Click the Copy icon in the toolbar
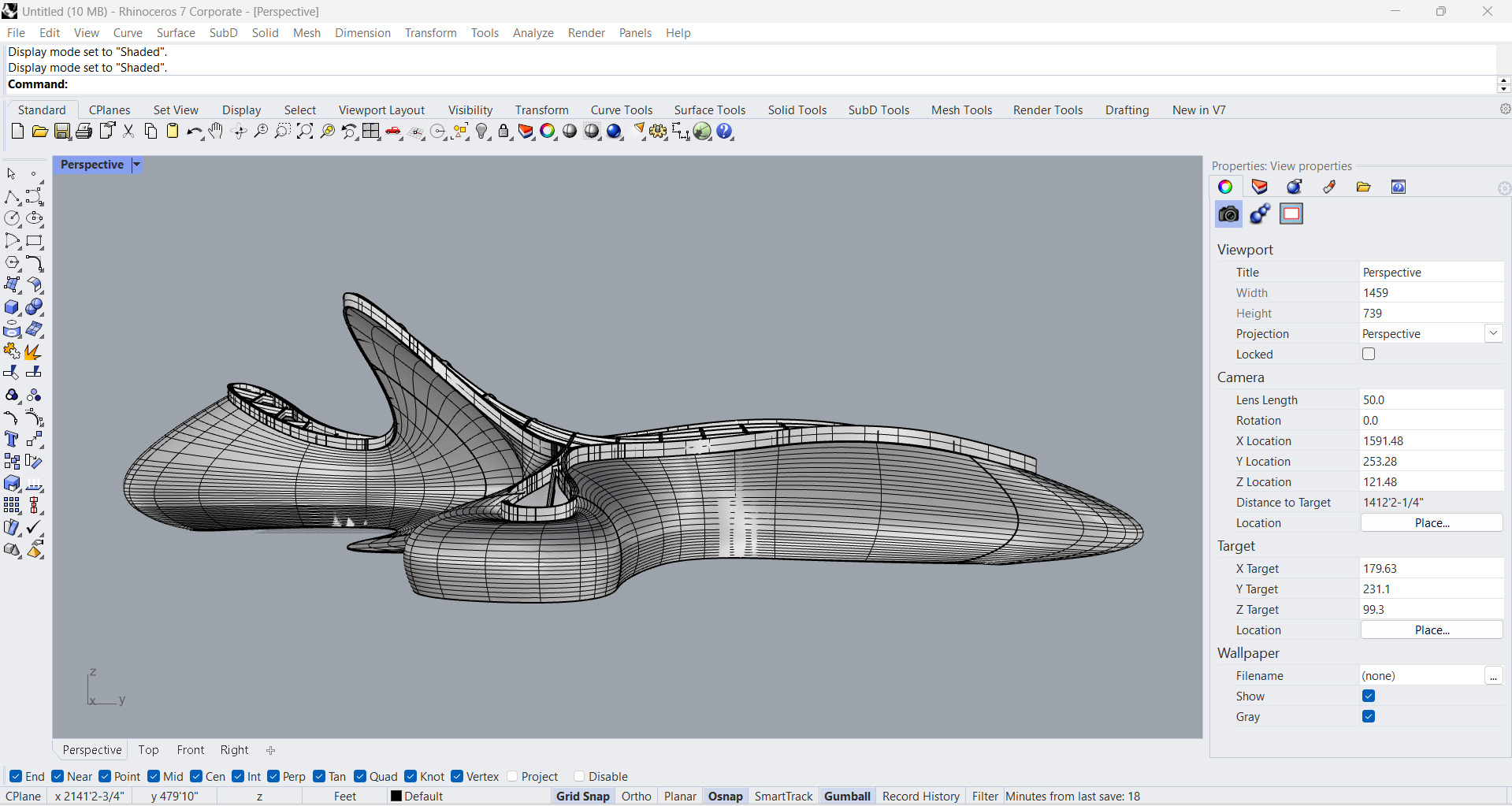The width and height of the screenshot is (1512, 806). click(150, 132)
